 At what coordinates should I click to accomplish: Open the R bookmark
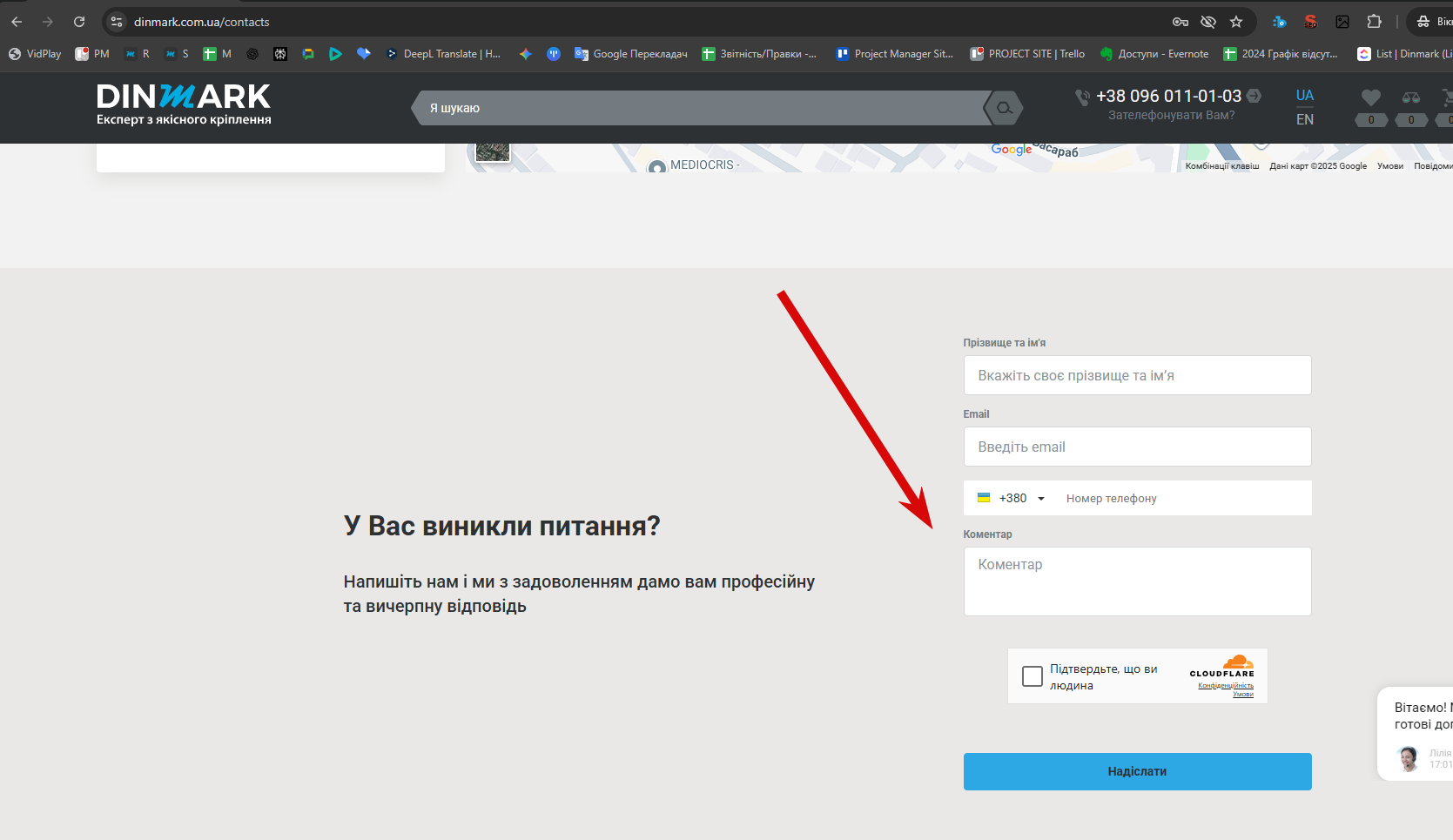pos(138,54)
